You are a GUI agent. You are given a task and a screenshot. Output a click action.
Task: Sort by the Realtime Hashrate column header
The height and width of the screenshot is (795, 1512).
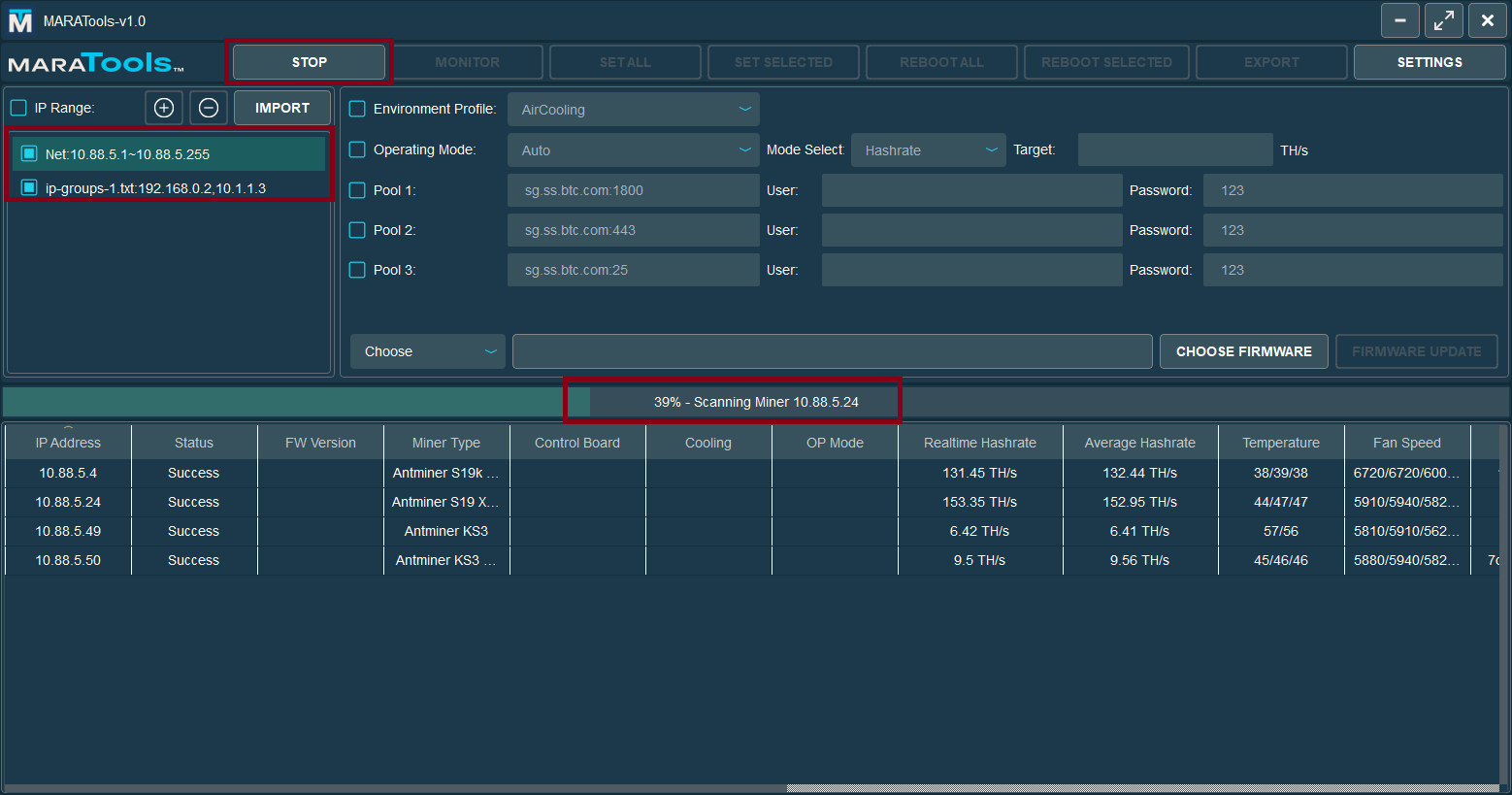point(980,443)
